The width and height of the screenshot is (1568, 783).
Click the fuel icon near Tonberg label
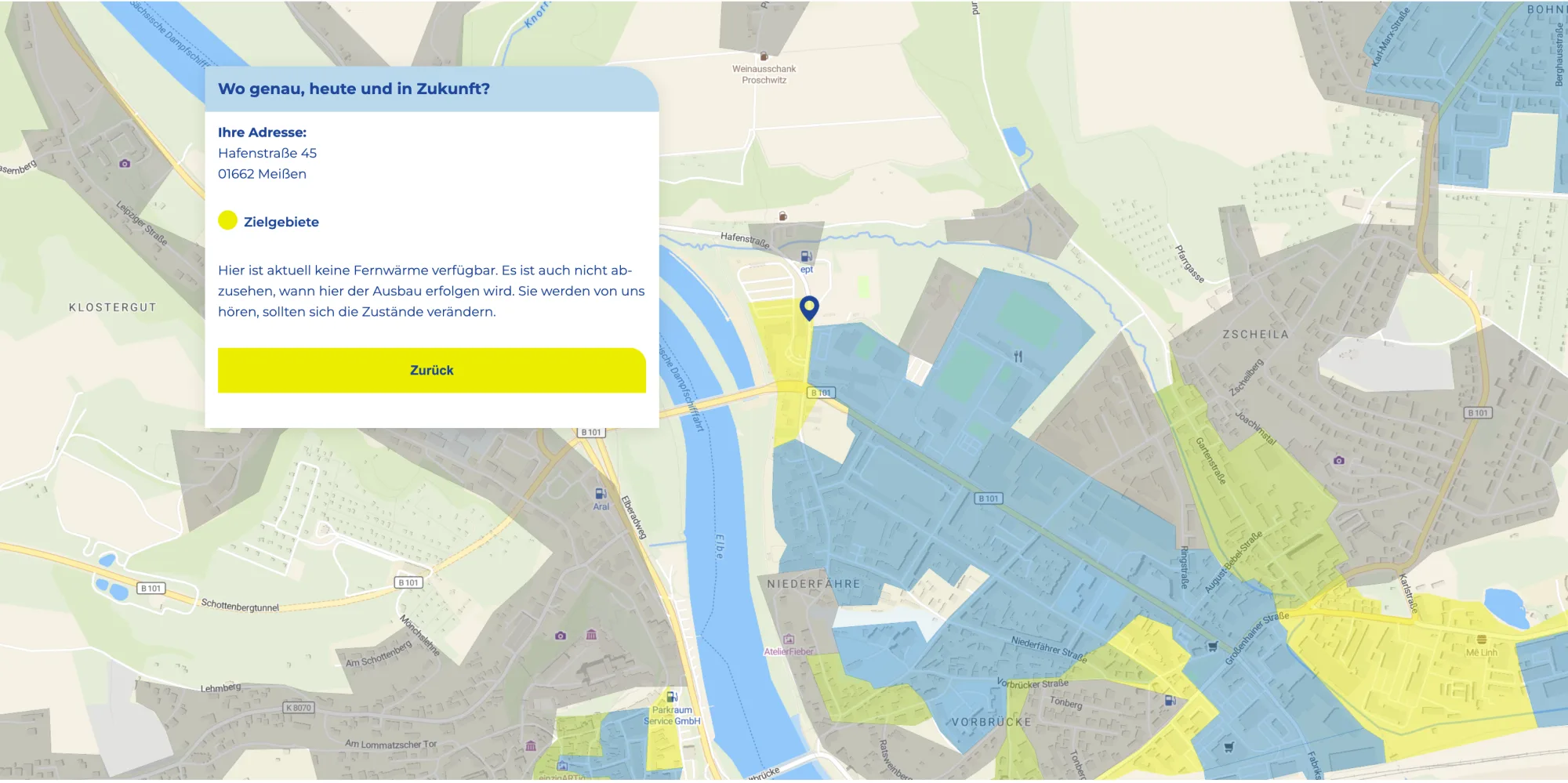[x=1170, y=700]
